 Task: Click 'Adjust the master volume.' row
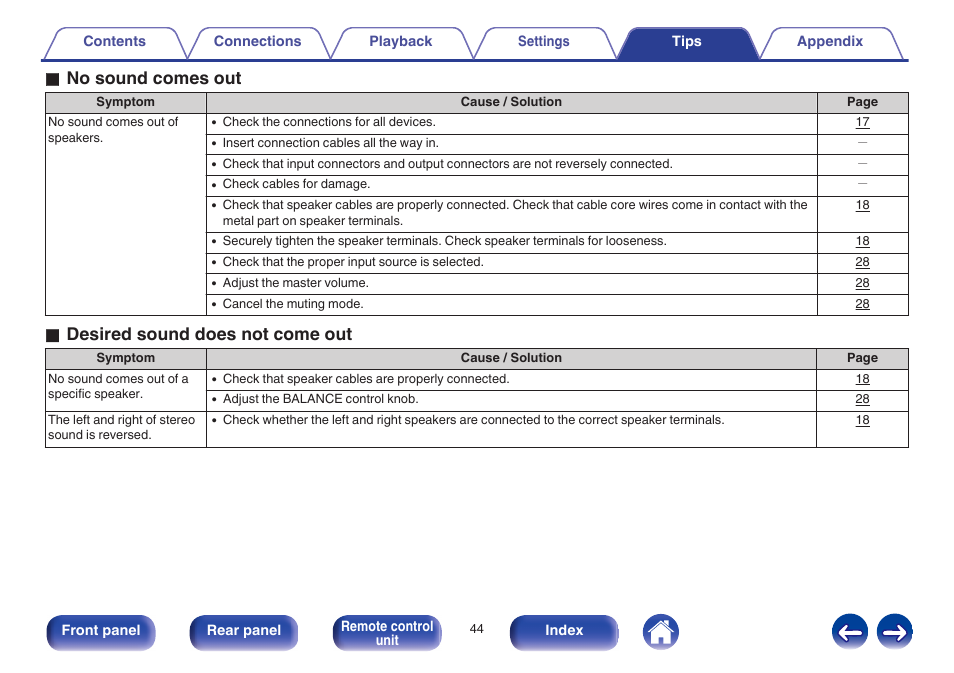[x=512, y=284]
